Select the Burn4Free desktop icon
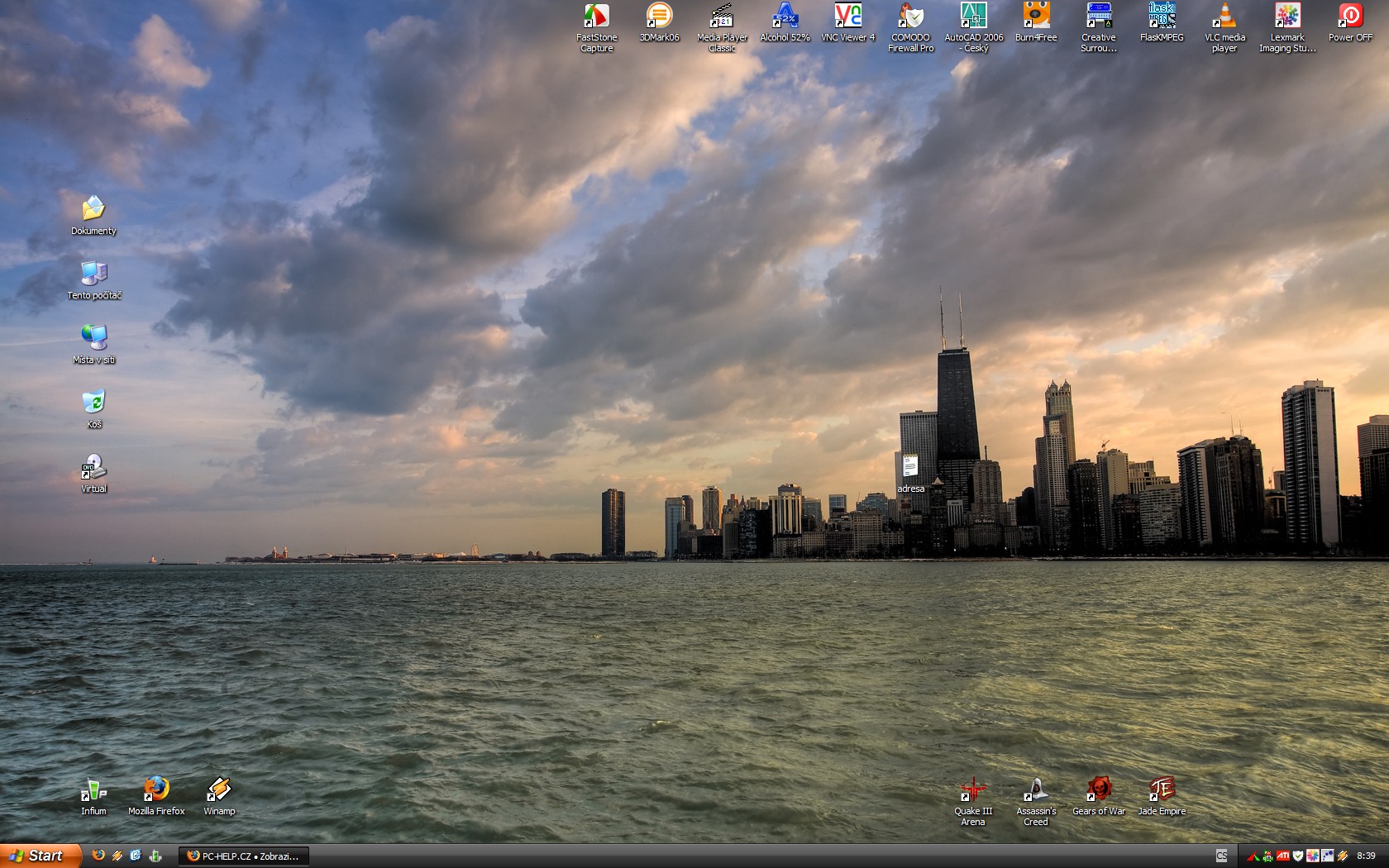1389x868 pixels. pos(1036,17)
